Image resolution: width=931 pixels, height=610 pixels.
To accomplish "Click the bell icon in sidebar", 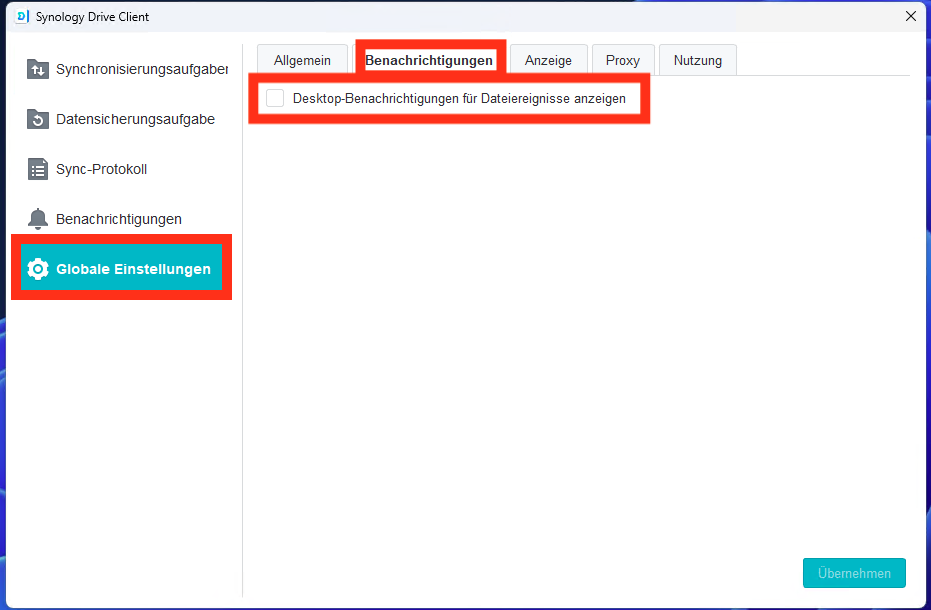I will tap(38, 219).
